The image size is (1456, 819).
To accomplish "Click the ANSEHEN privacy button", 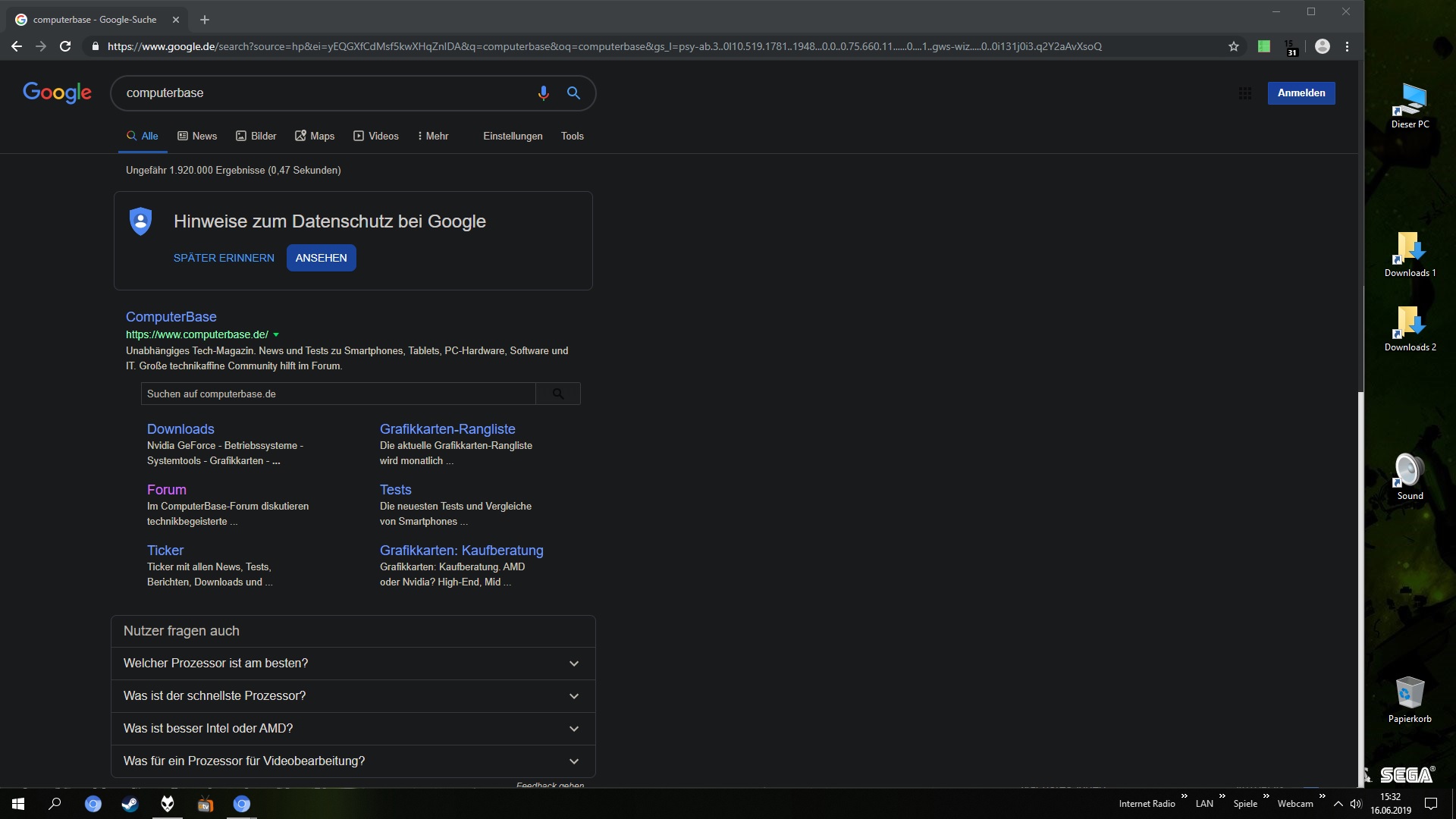I will point(321,258).
